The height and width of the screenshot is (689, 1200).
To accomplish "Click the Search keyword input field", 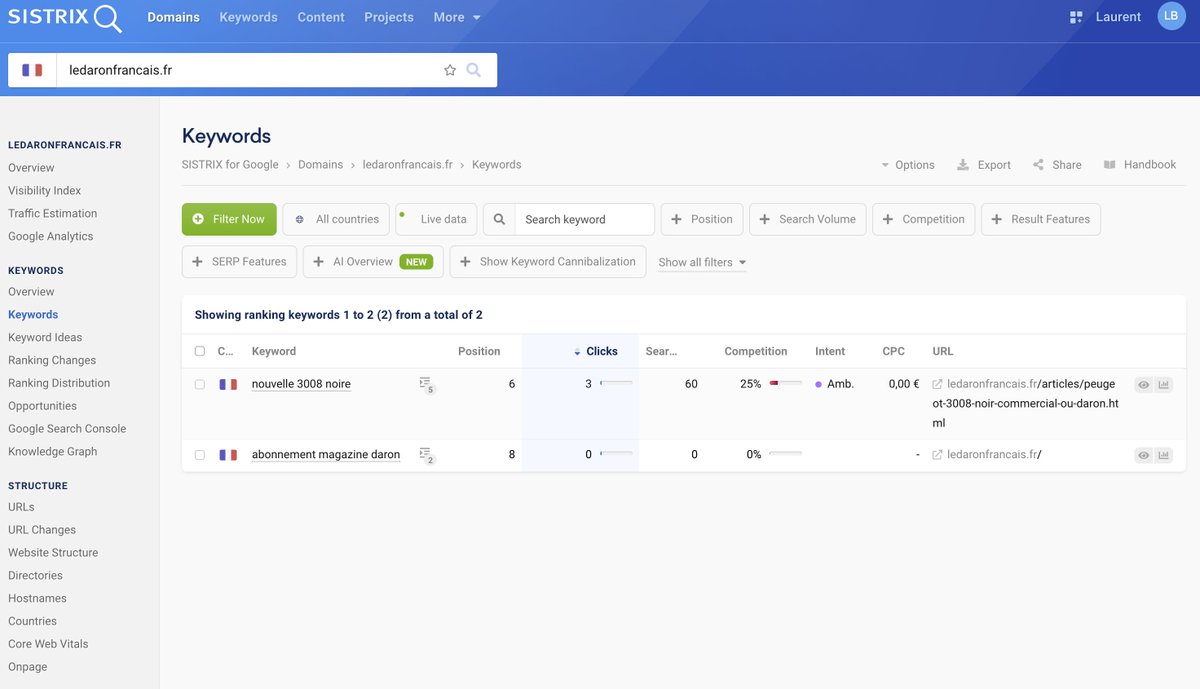I will tap(585, 219).
